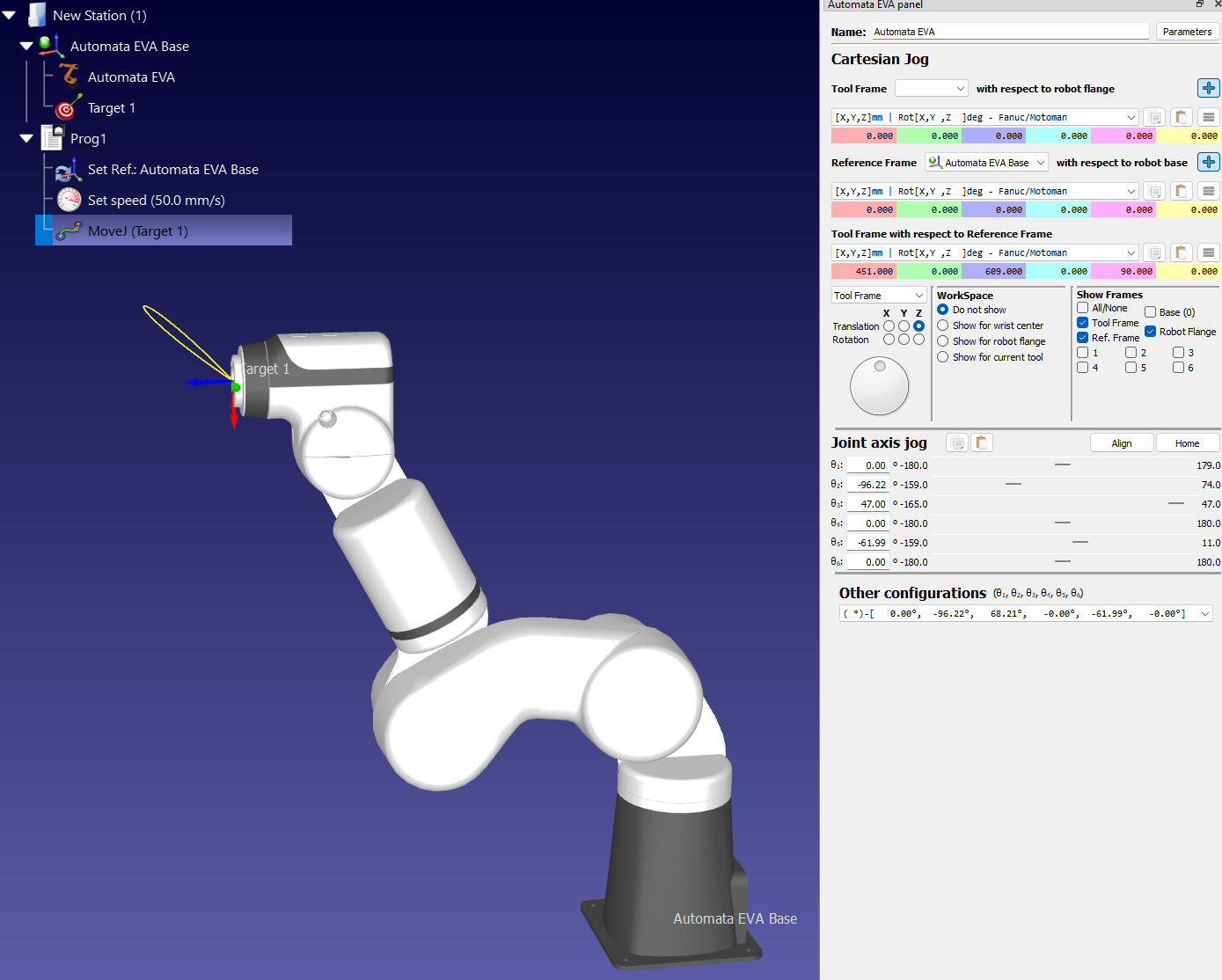
Task: Expand the Other configurations dropdown
Action: click(1204, 614)
